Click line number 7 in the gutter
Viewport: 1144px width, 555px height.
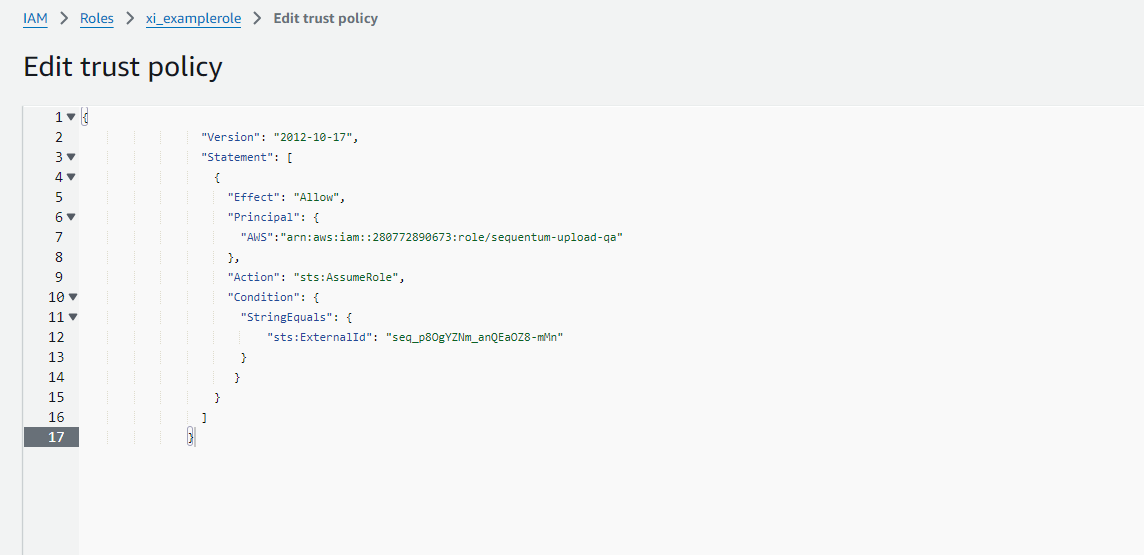click(59, 237)
